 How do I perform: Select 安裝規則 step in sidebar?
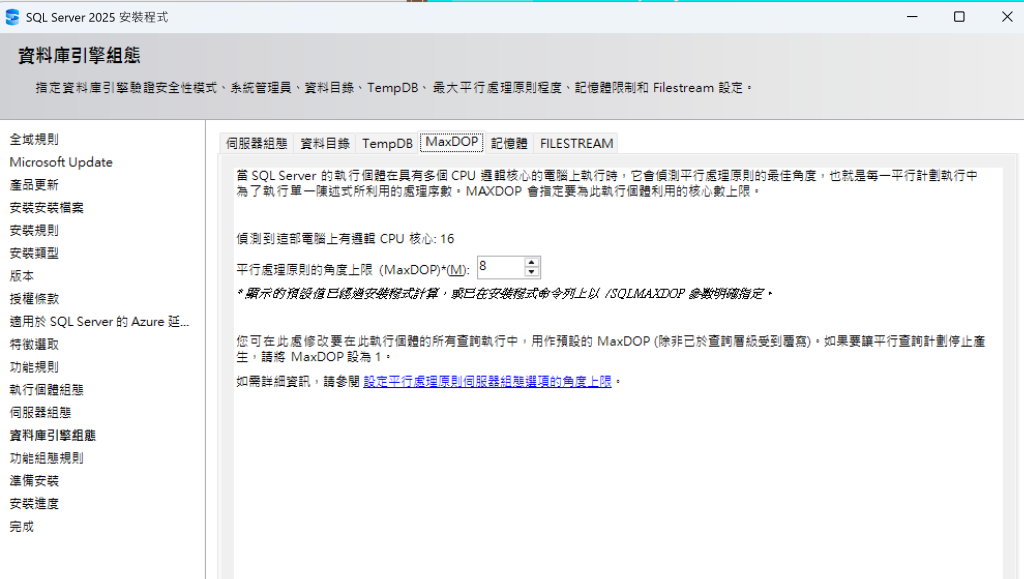pyautogui.click(x=34, y=230)
